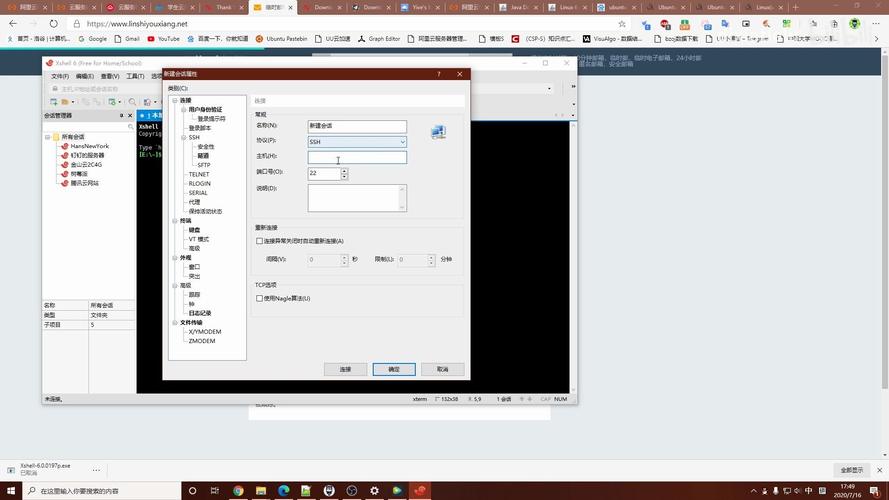Click the computer icon in the dialog
Screen dimensions: 889x500
click(438, 132)
